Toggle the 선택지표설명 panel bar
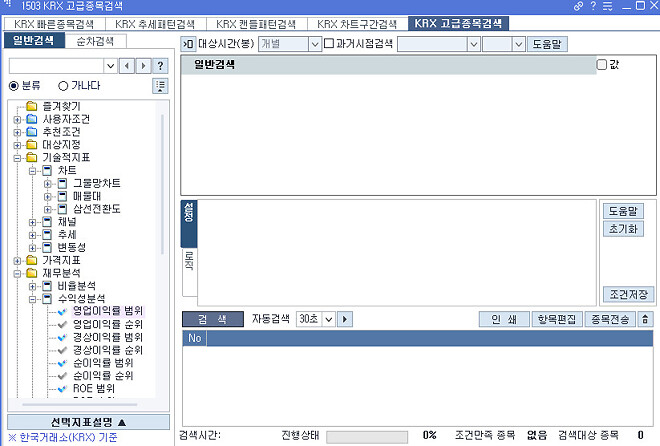This screenshot has width=660, height=446. (x=88, y=422)
